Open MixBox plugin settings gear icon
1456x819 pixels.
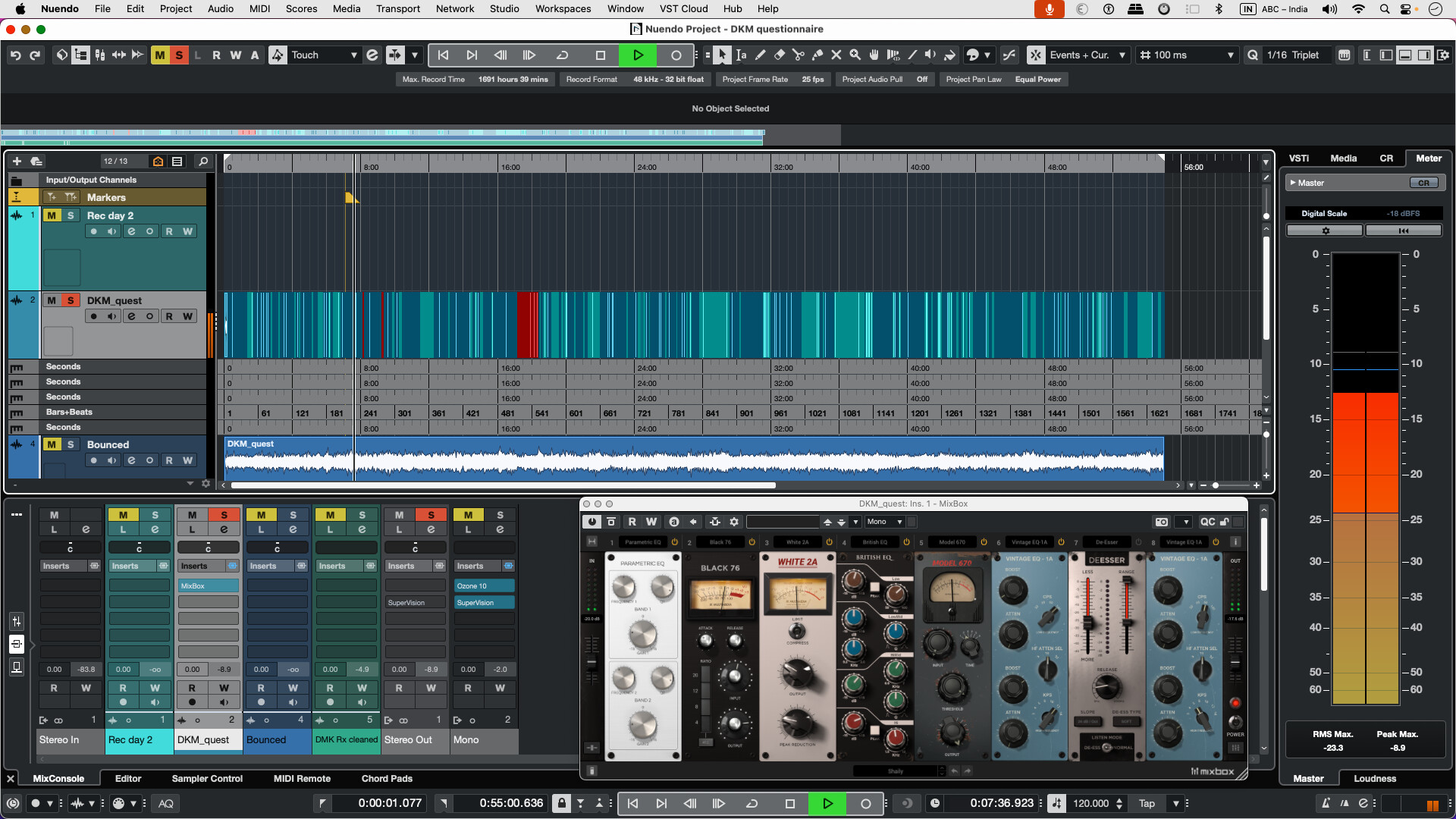tap(733, 522)
